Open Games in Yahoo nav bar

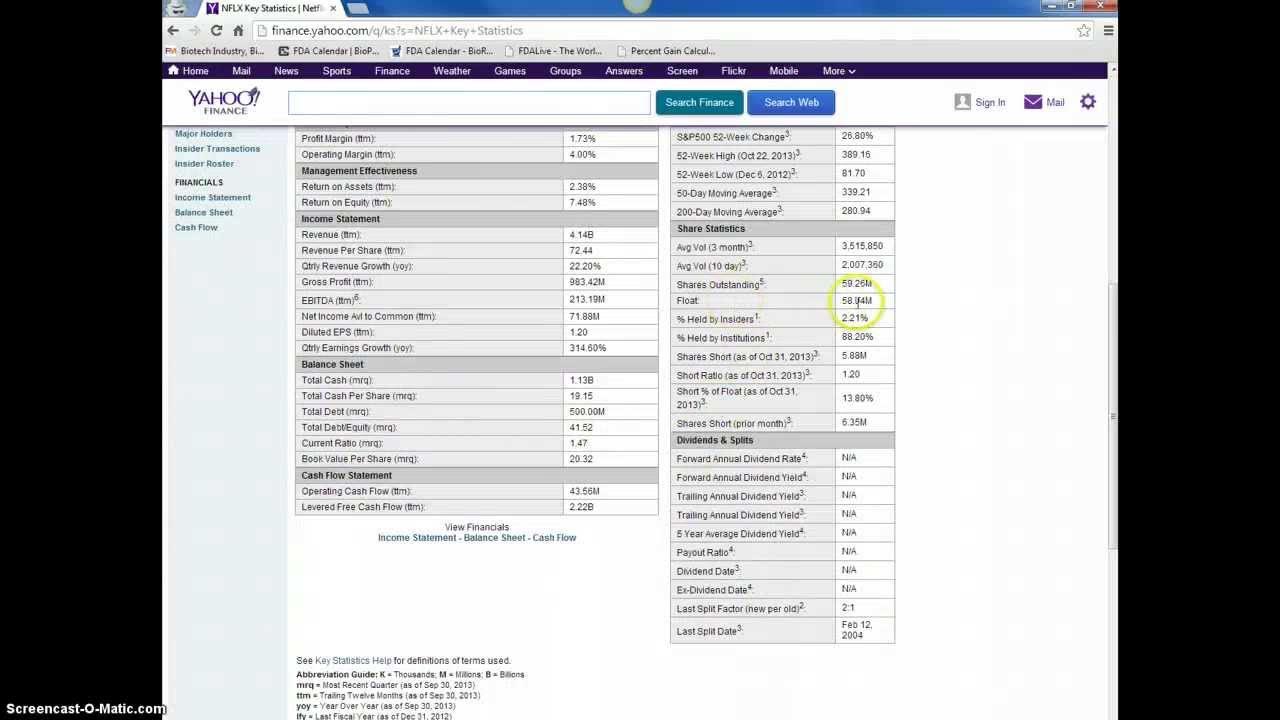[x=510, y=71]
